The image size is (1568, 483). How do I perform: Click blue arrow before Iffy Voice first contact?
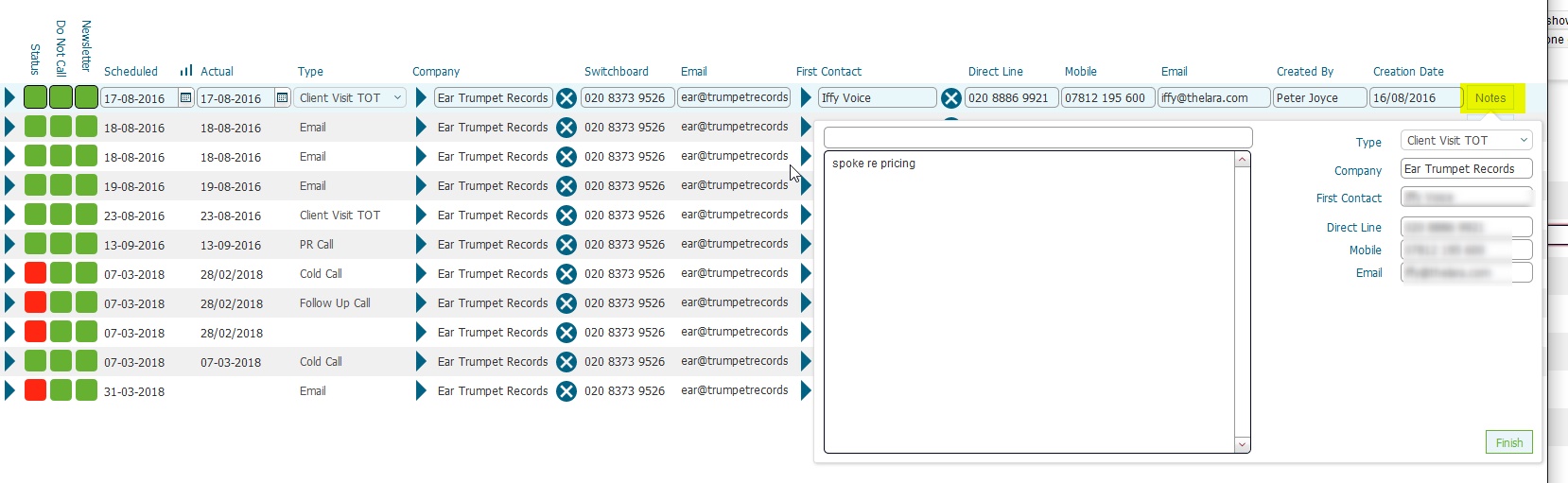(x=806, y=97)
